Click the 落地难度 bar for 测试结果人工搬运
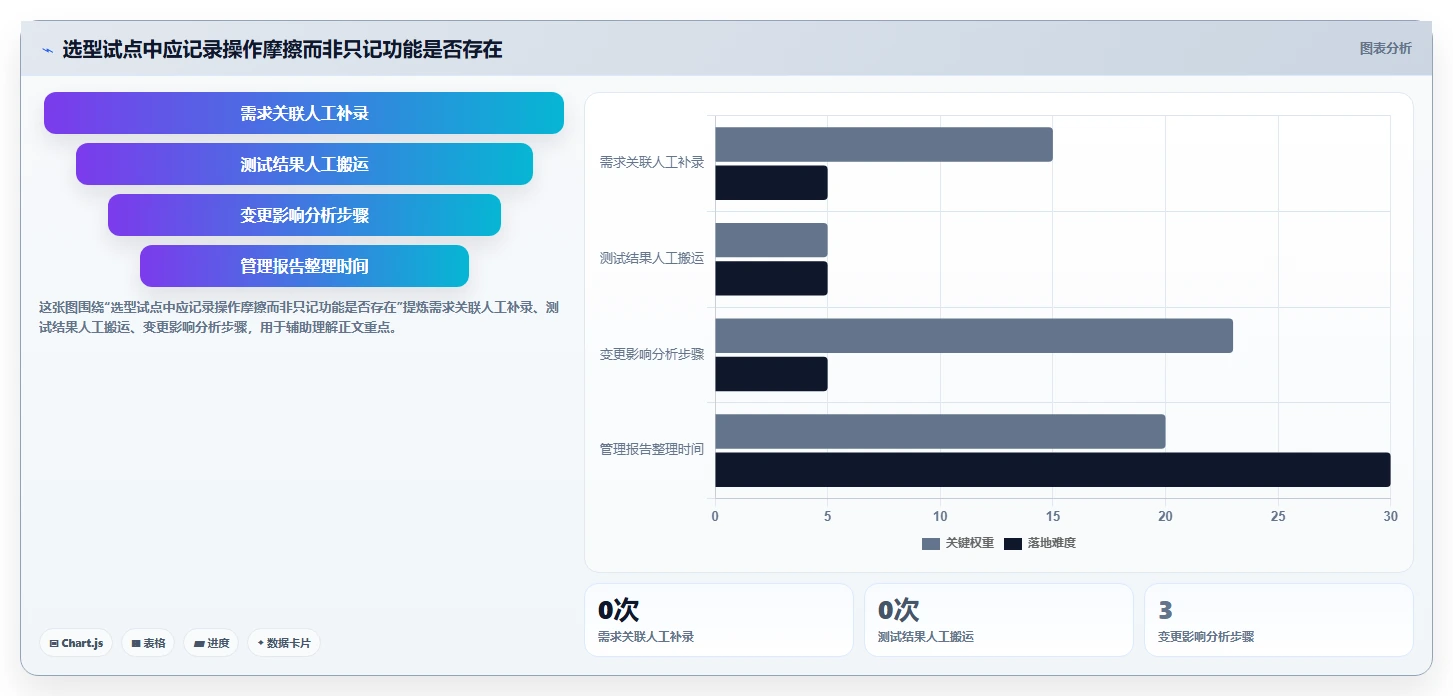This screenshot has width=1453, height=696. pos(771,278)
